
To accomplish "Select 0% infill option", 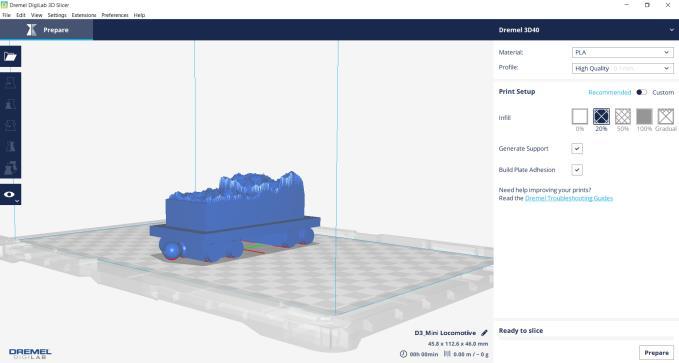I will click(579, 116).
